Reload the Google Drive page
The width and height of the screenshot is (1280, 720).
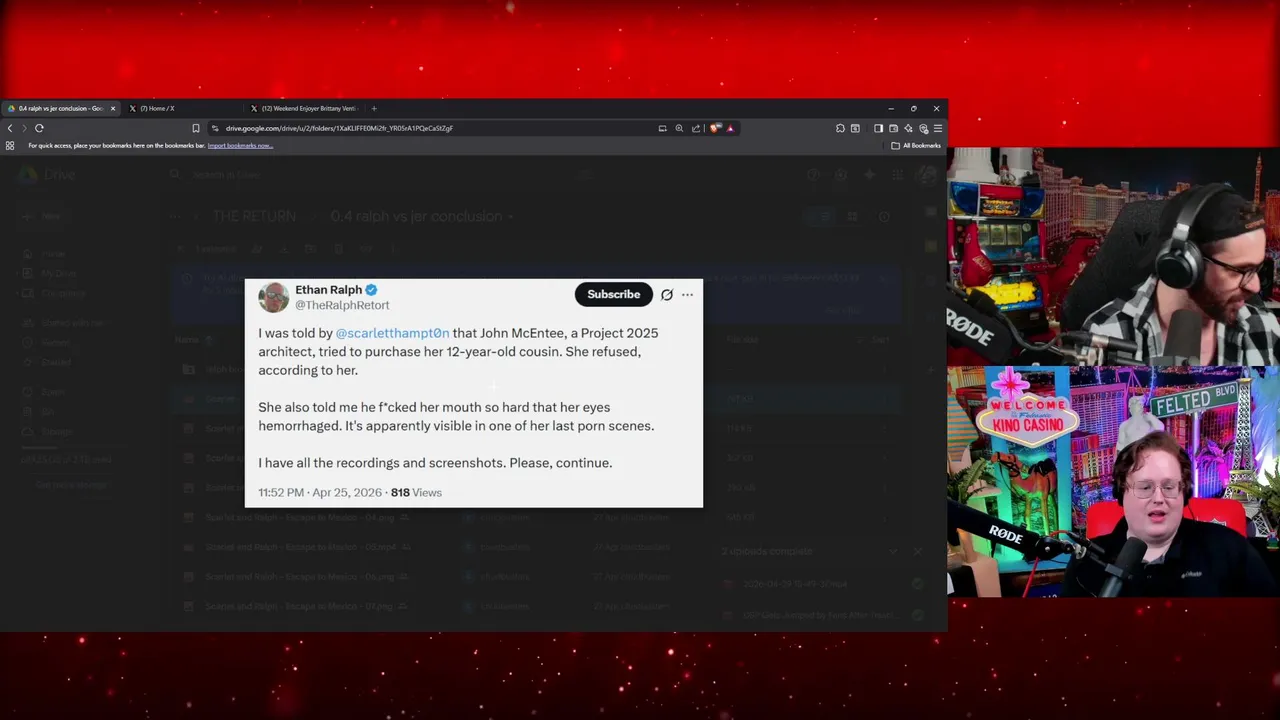[x=39, y=128]
